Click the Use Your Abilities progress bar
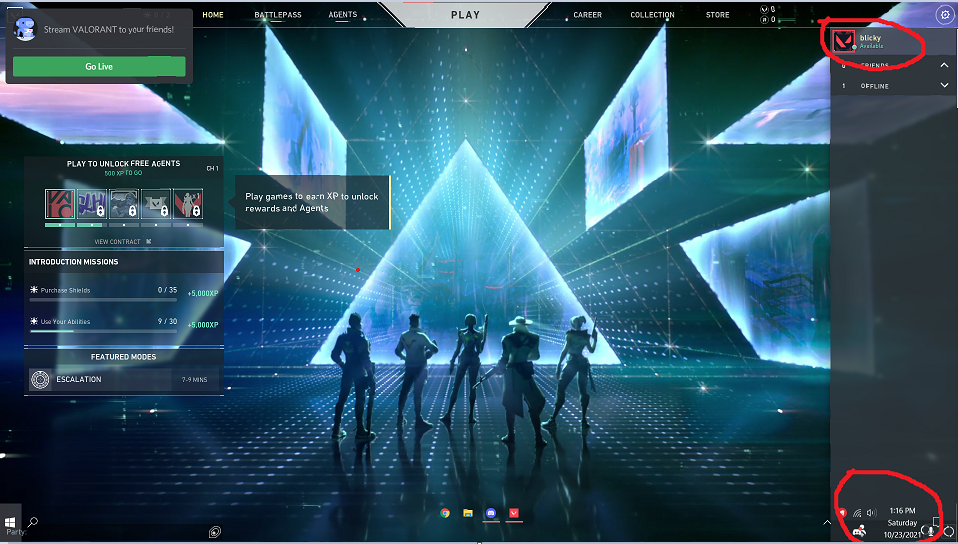 103,331
